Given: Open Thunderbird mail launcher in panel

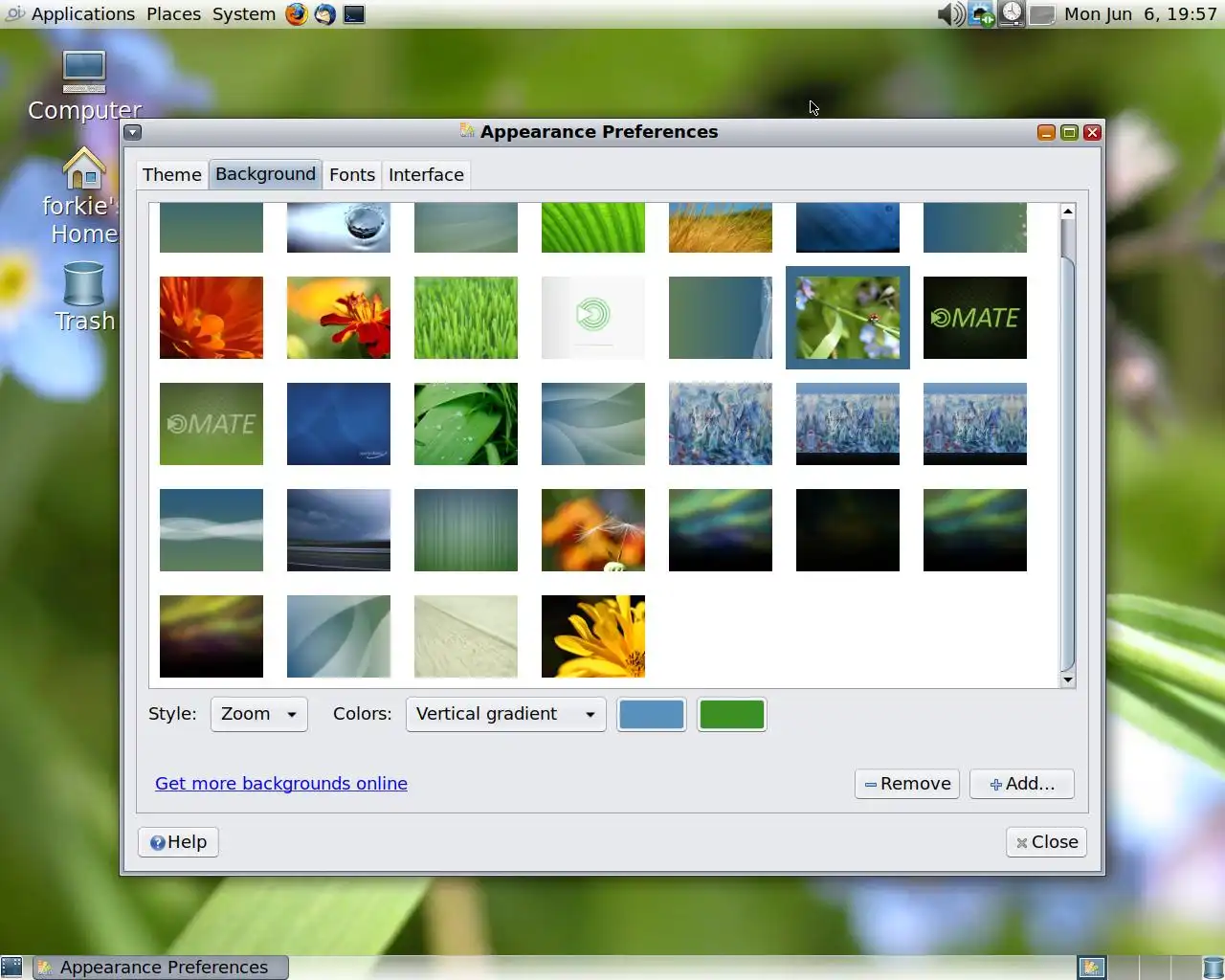Looking at the screenshot, I should [325, 14].
